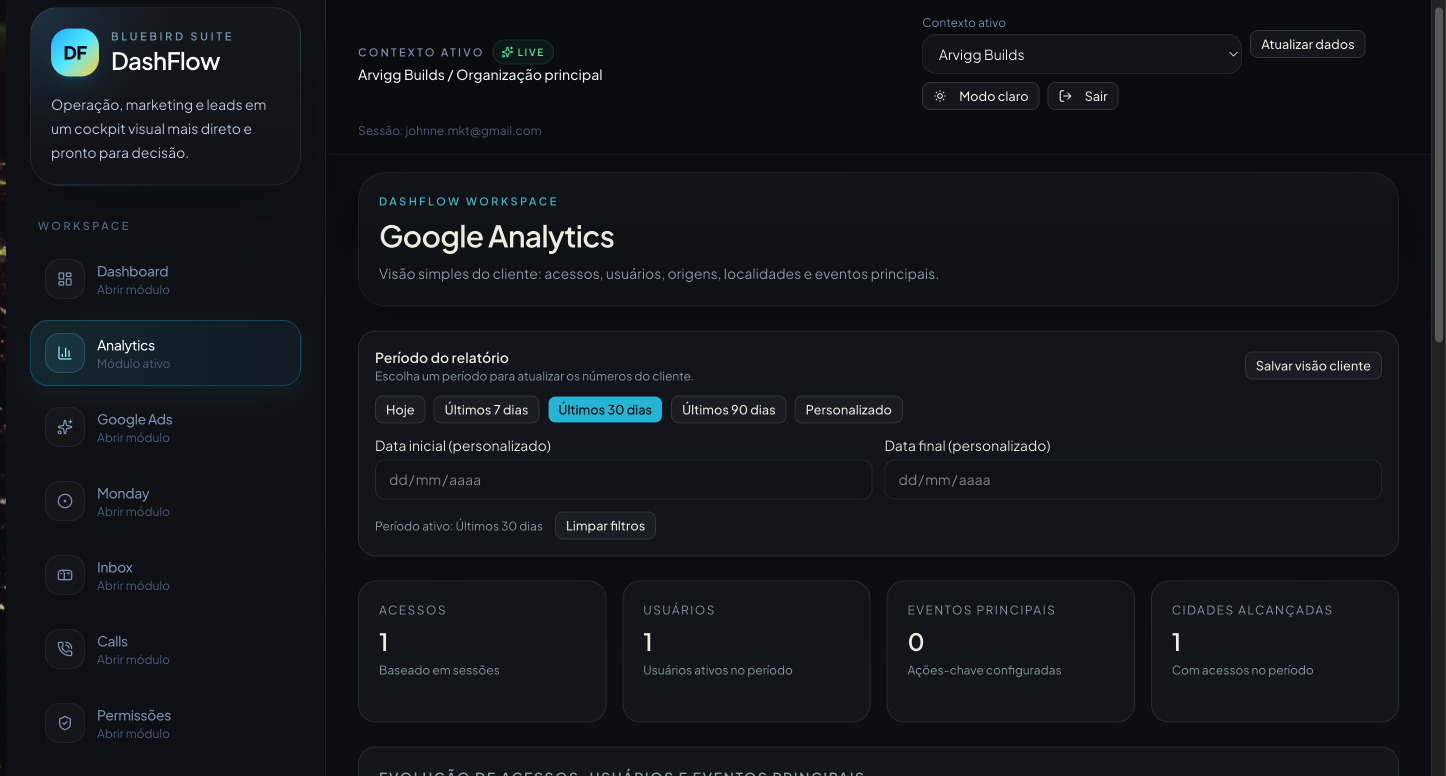Click the Calls phone icon
1446x776 pixels.
point(65,649)
